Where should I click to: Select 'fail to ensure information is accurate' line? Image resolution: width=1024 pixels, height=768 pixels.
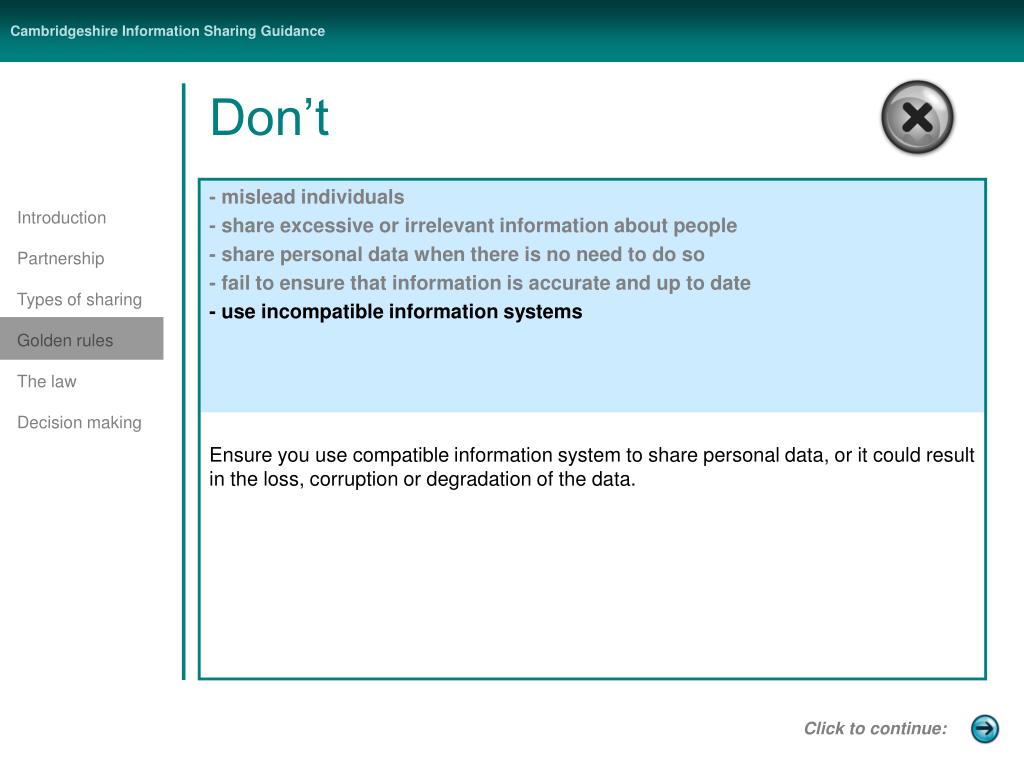[x=479, y=283]
